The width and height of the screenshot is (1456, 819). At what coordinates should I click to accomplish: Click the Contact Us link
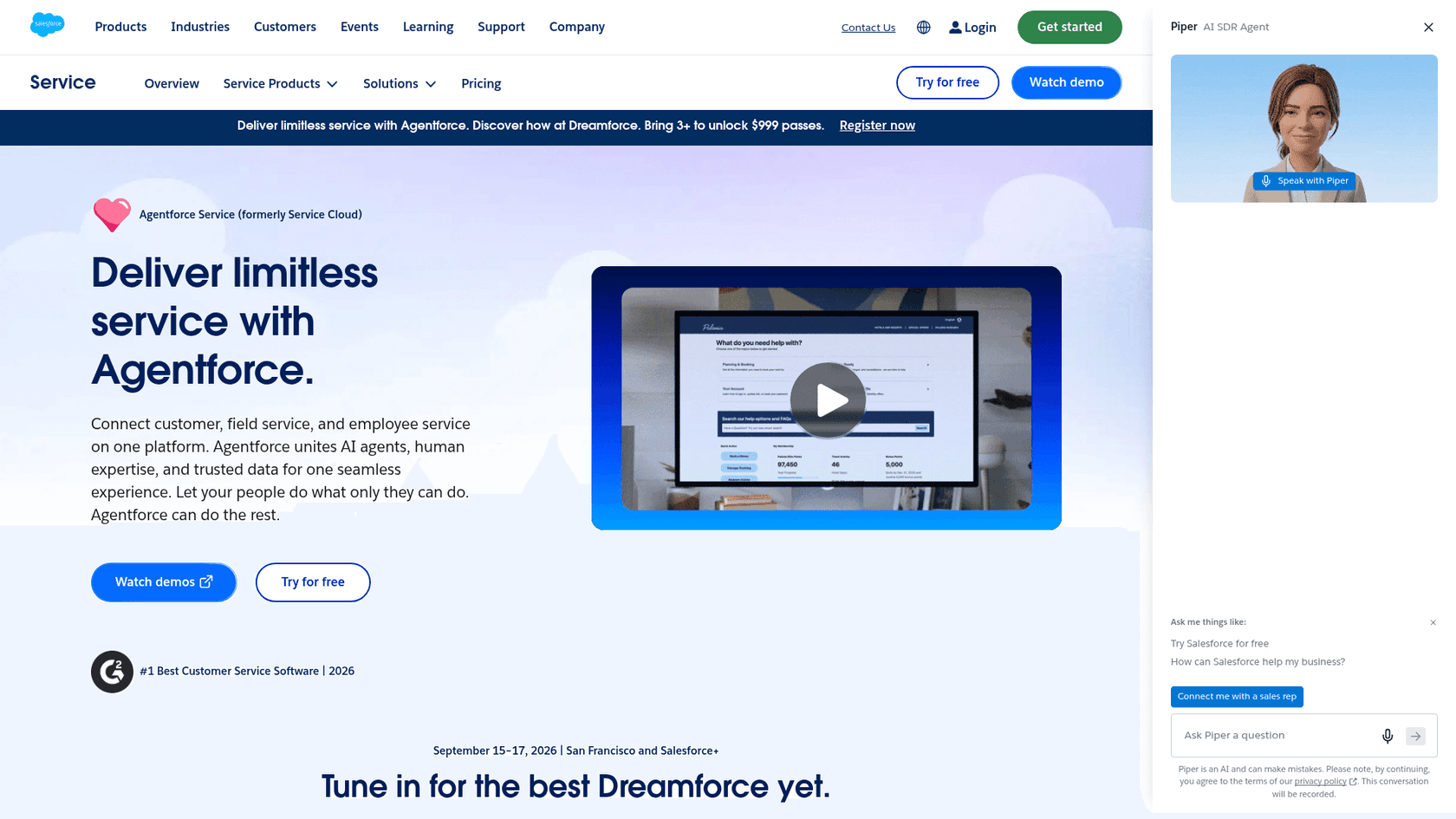[x=868, y=28]
